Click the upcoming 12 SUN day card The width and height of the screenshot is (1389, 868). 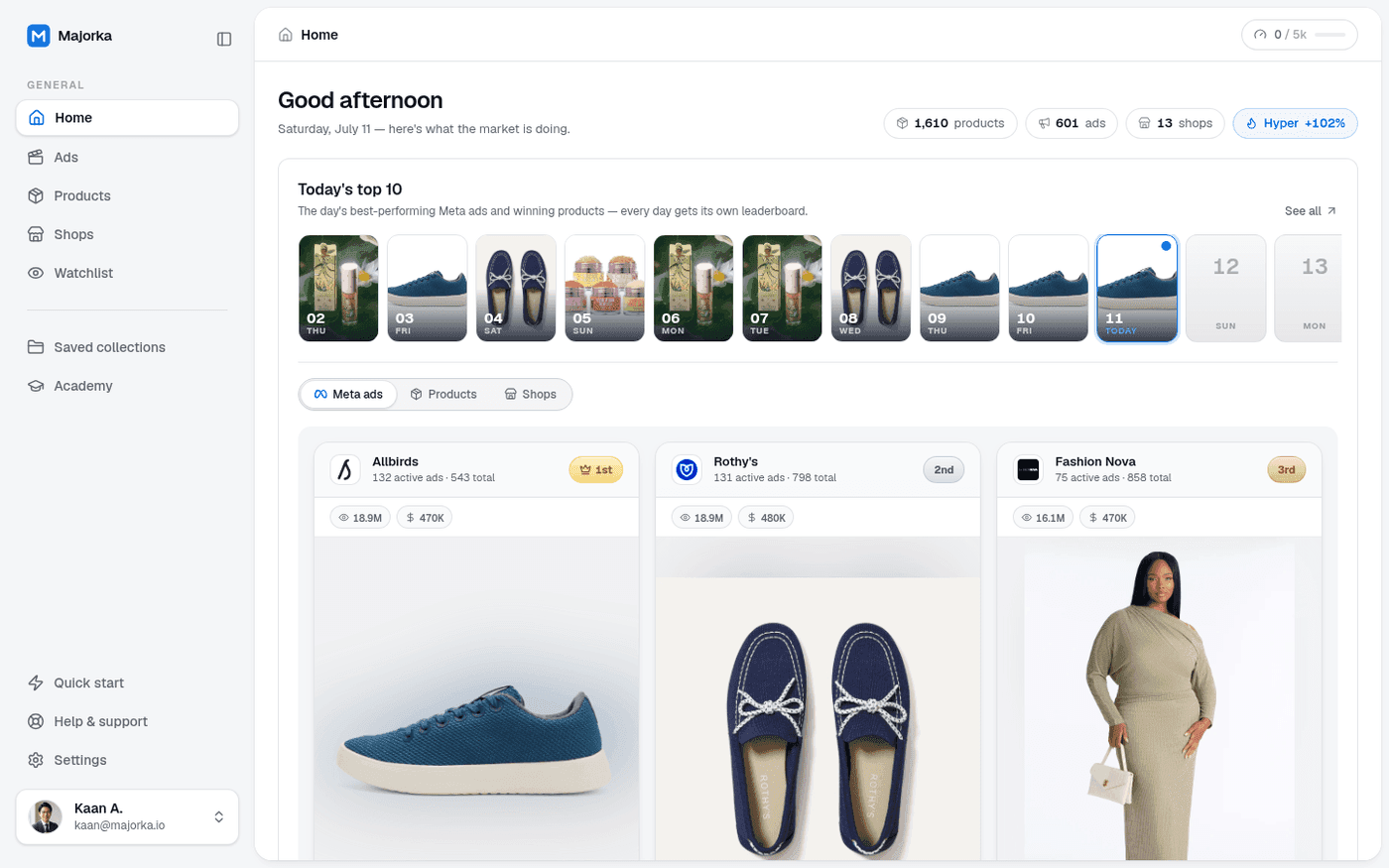pos(1225,288)
